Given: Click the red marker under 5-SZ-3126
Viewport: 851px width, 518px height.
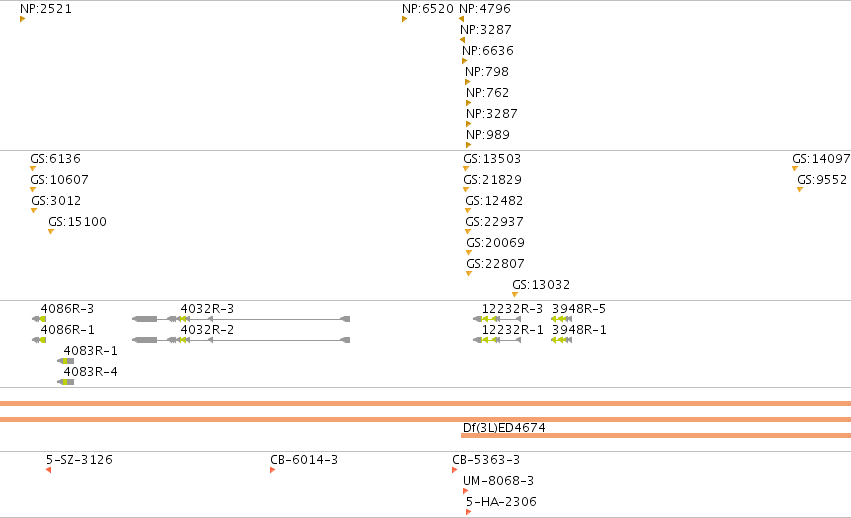Looking at the screenshot, I should click(x=48, y=470).
